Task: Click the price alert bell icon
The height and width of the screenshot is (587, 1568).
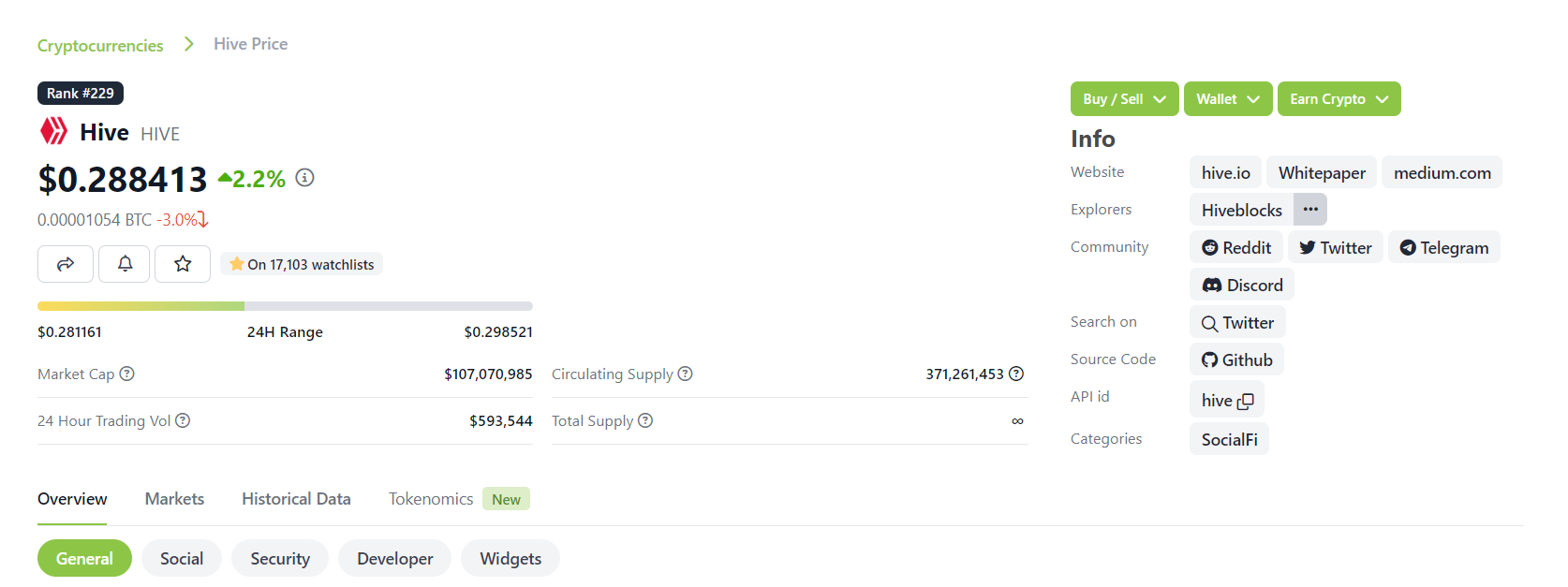Action: (125, 264)
